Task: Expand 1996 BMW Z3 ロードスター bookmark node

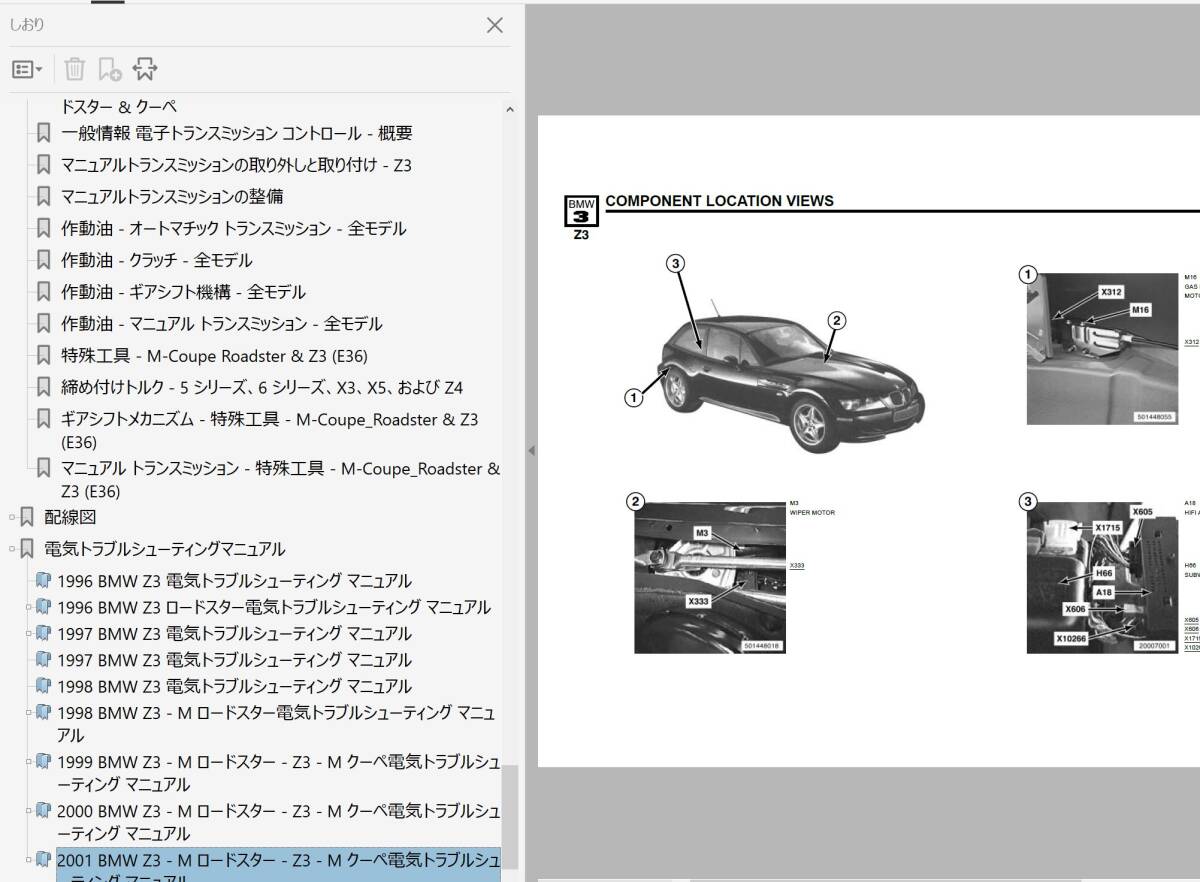Action: [28, 607]
